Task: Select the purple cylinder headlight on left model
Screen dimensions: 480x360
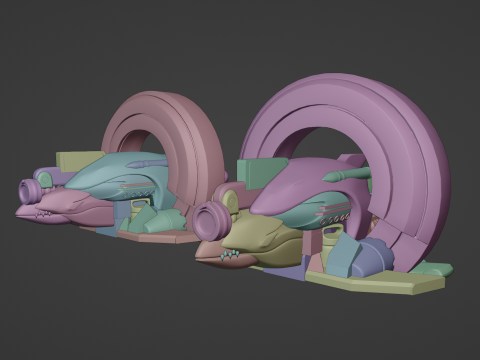Action: tap(31, 191)
